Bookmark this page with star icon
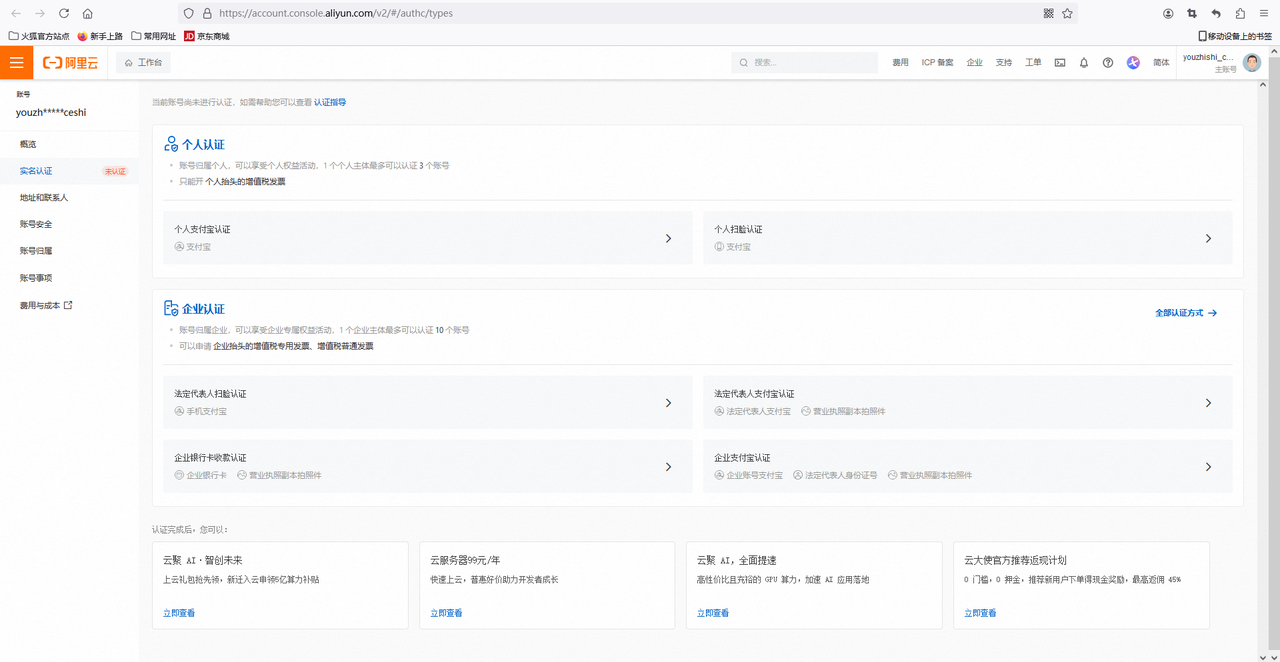Screen dimensions: 1280x662 (x=1067, y=14)
